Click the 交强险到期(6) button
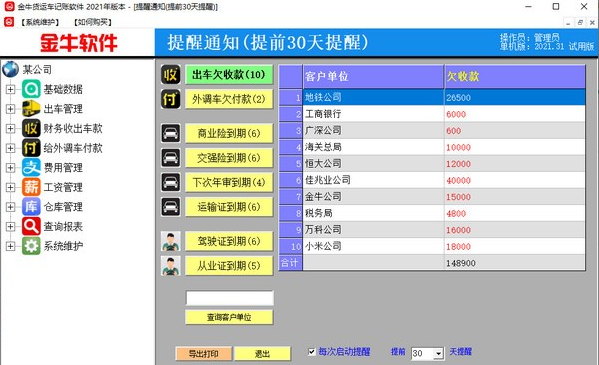Viewport: 599px width, 365px height. [x=229, y=158]
